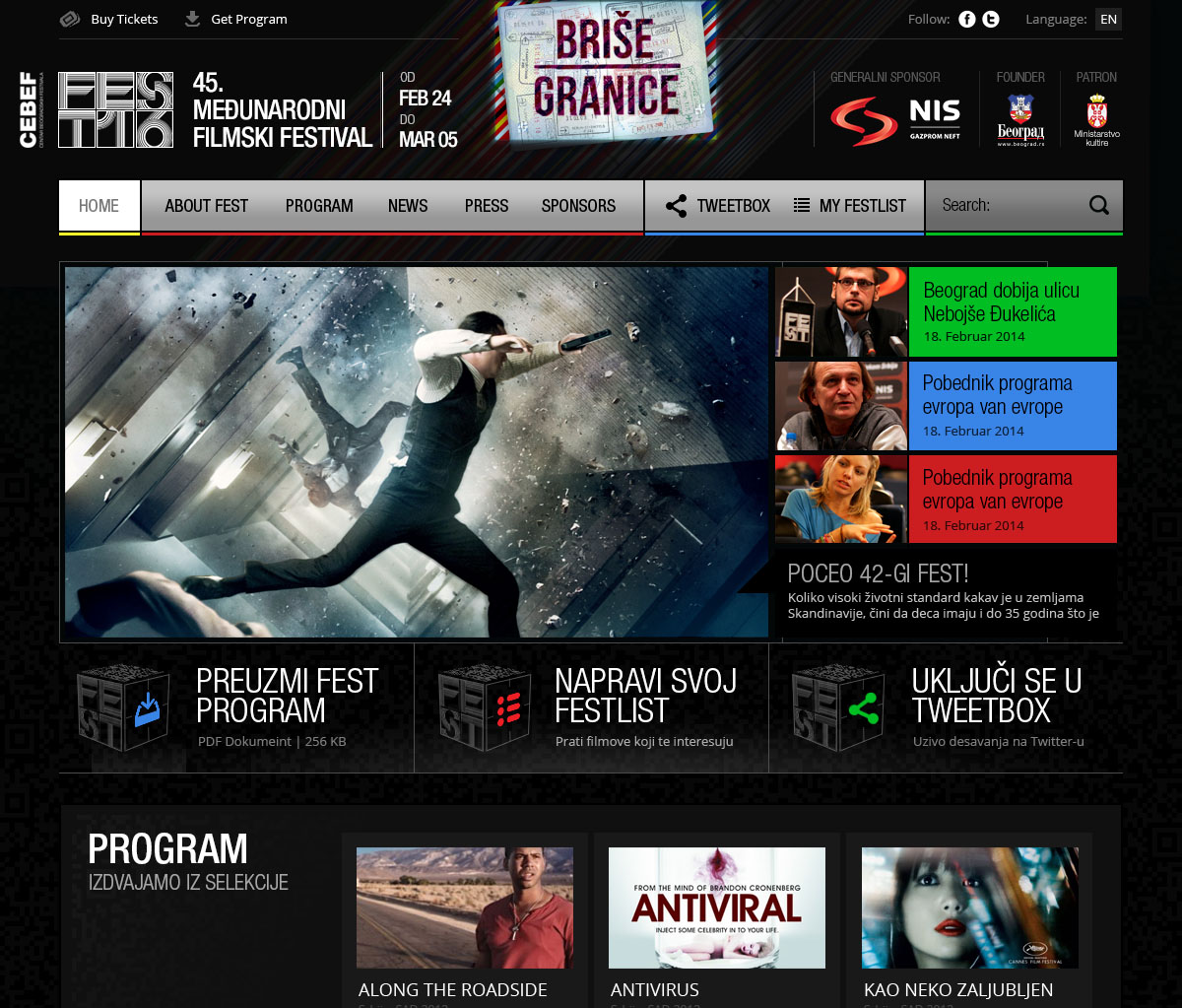Click the 'IZDVAJAMO IZ SELEKCIJE' subtitle
This screenshot has width=1182, height=1008.
(188, 882)
